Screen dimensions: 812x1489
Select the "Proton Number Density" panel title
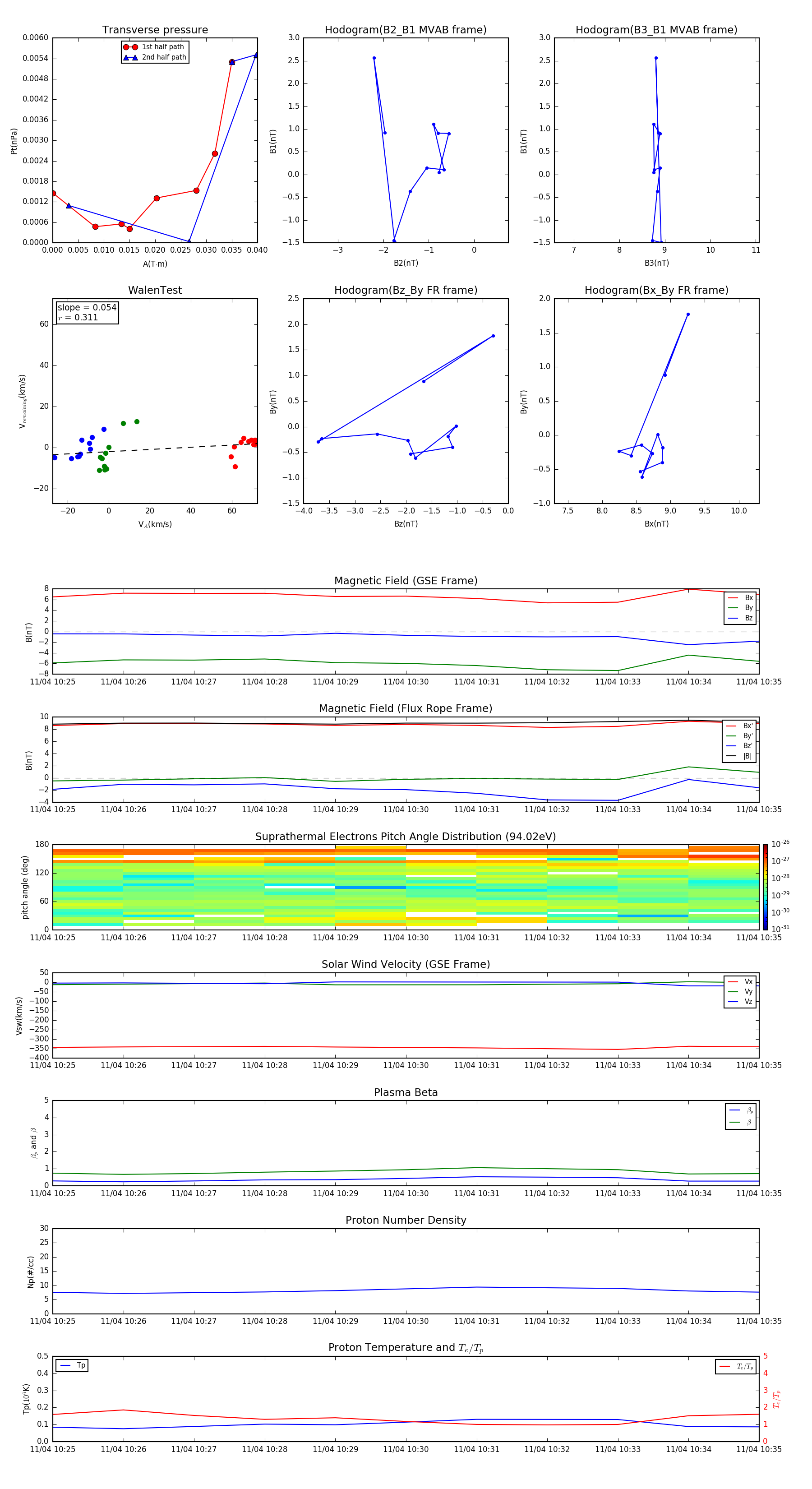(x=406, y=1220)
